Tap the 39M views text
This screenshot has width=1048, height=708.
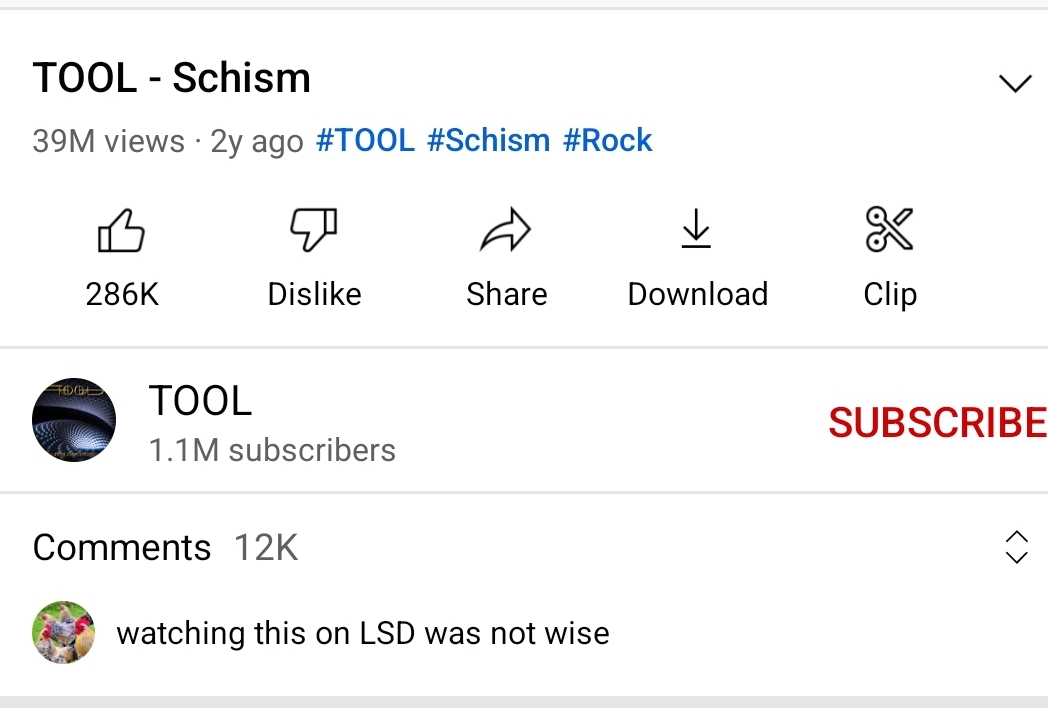coord(108,141)
